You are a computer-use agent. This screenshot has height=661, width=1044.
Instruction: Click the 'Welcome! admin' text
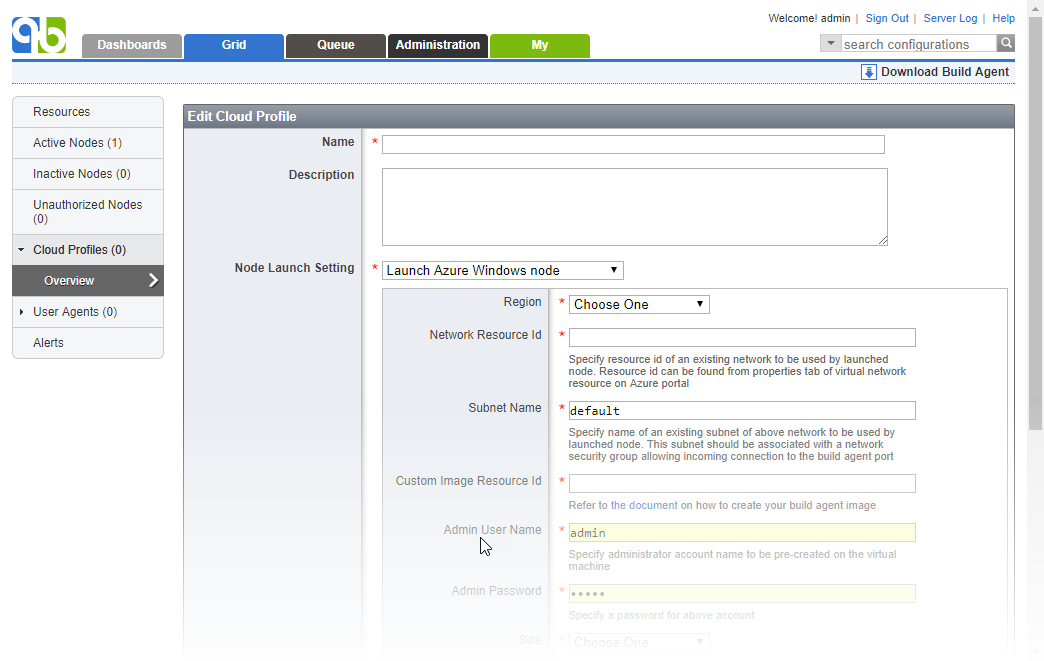[809, 18]
